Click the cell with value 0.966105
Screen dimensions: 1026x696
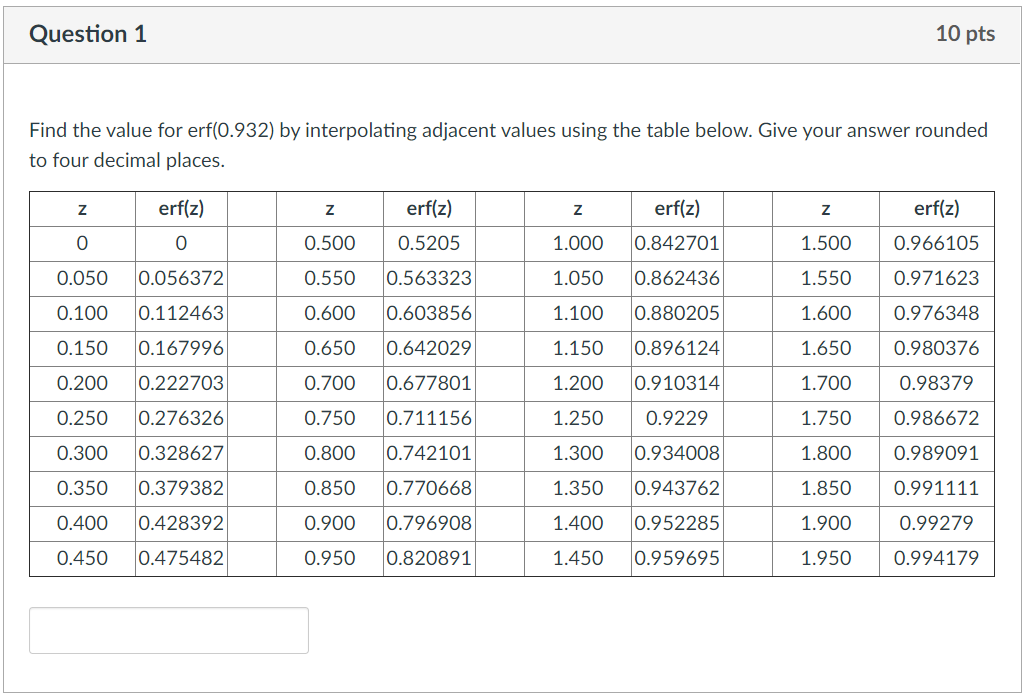click(x=936, y=243)
